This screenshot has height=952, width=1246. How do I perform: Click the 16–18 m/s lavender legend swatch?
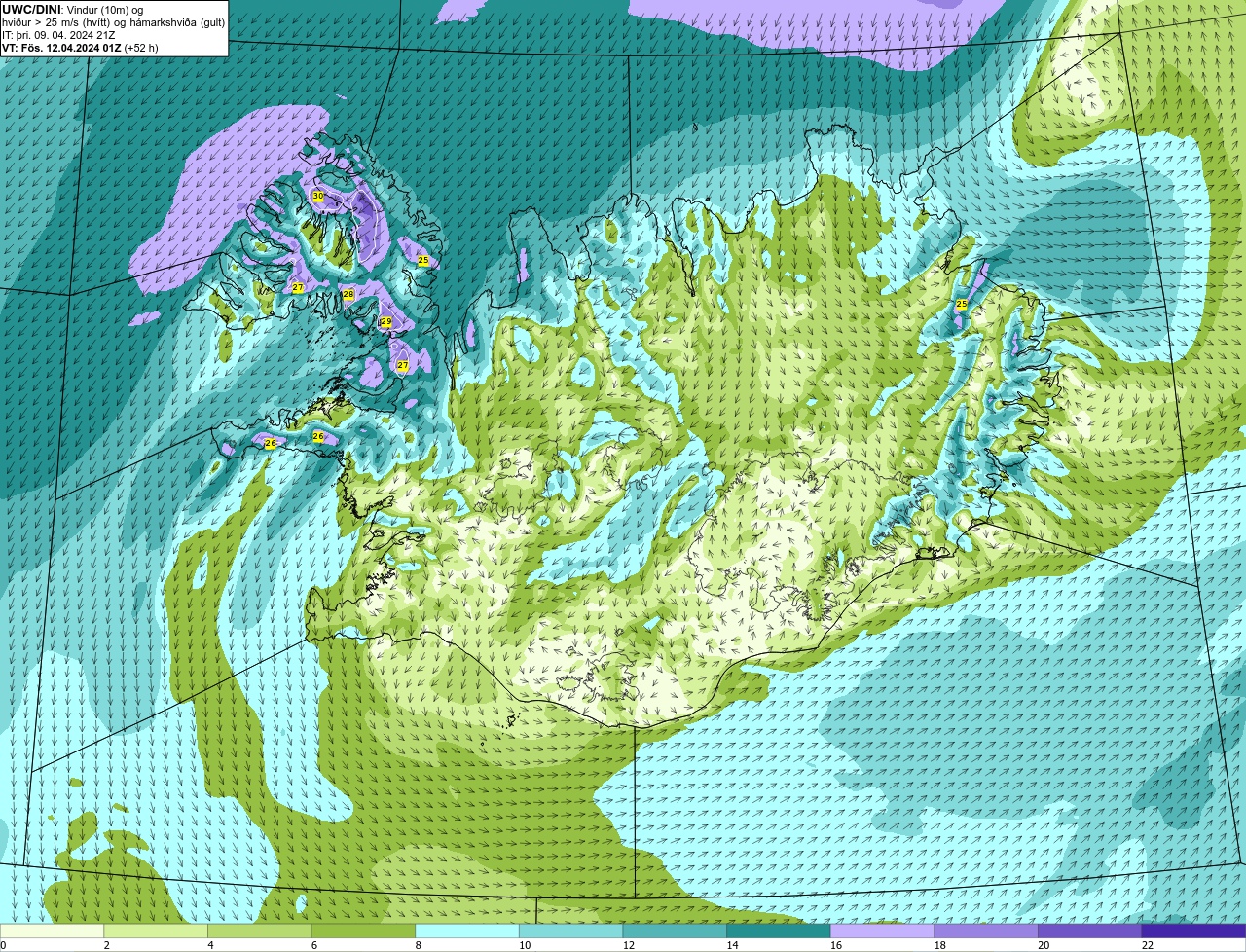click(883, 931)
